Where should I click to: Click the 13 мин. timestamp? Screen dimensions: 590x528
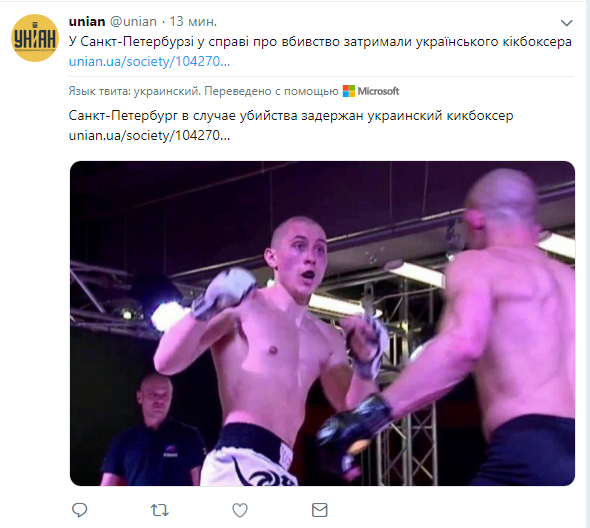(193, 21)
